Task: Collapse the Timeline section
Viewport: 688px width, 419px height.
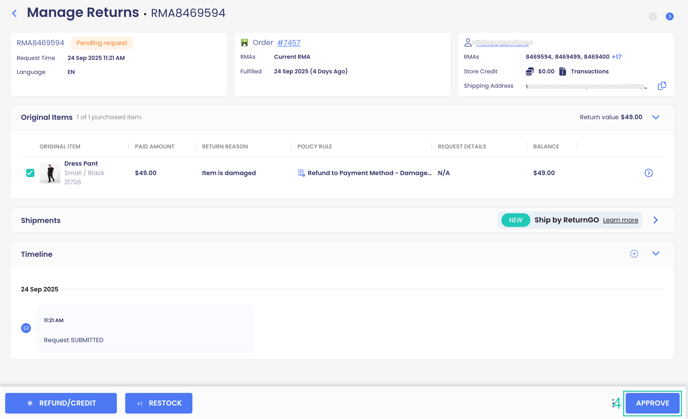Action: click(656, 254)
